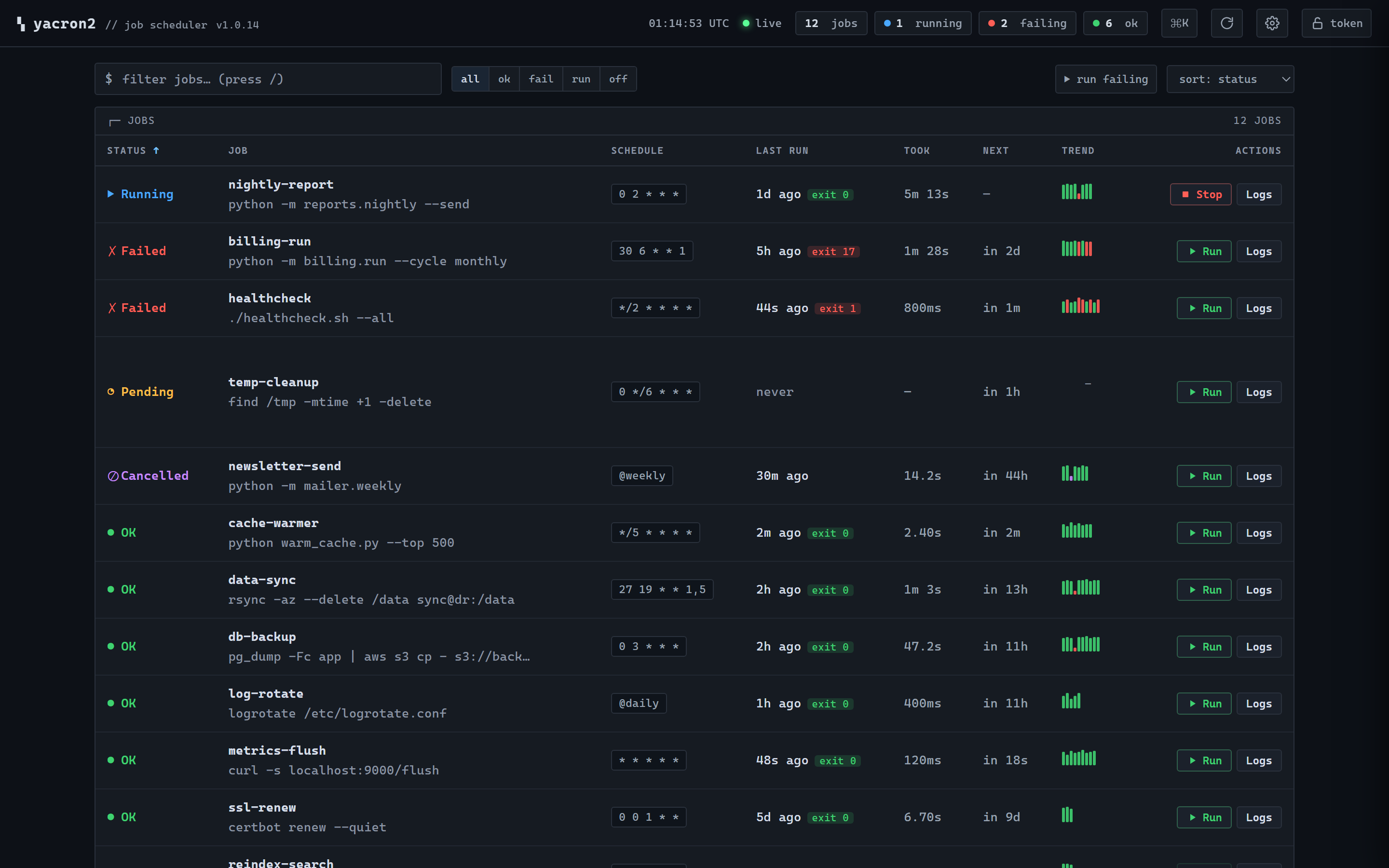Sort by the LAST RUN column header
The width and height of the screenshot is (1389, 868).
(782, 150)
